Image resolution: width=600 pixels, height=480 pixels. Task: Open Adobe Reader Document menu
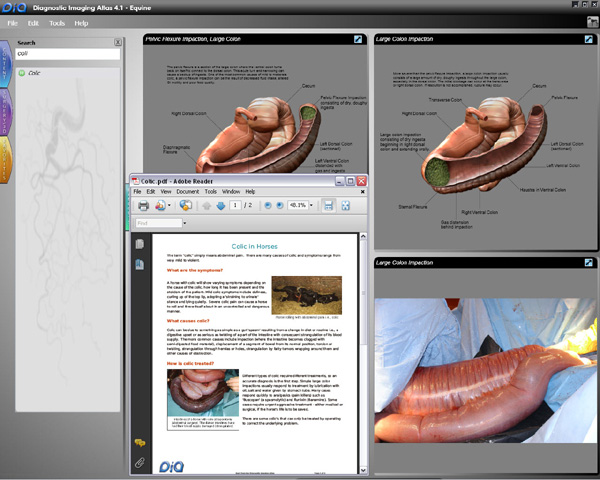tap(188, 191)
